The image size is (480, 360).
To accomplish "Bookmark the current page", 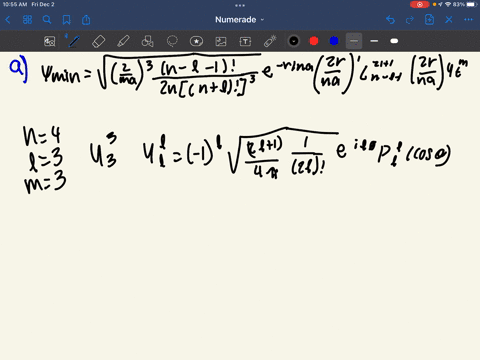I will tap(67, 20).
